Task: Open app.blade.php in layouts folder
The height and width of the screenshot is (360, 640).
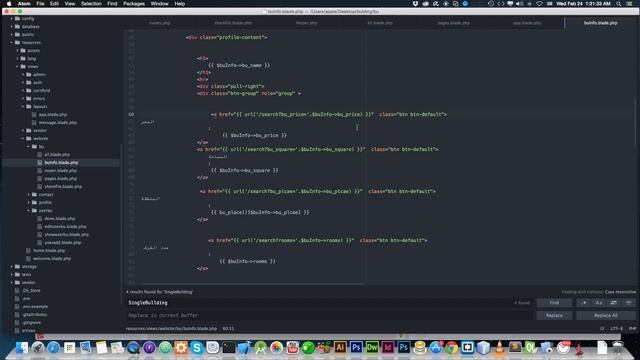Action: (53, 114)
